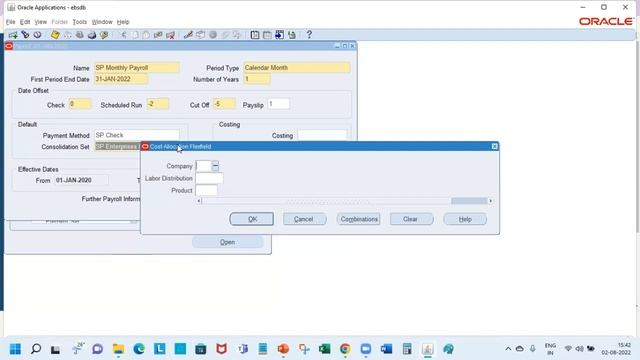Click the flexfield horizontal scrollbar thumb
Viewport: 640px width, 360px height.
(x=469, y=201)
